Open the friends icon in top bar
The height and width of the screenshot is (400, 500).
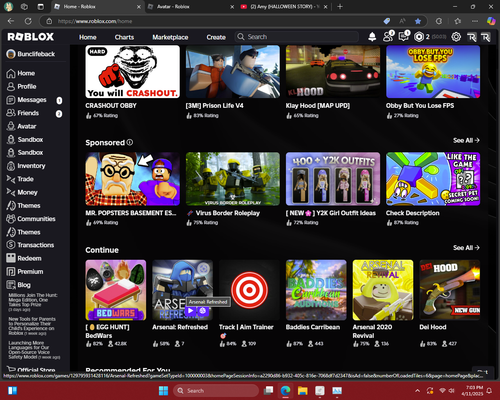tap(388, 37)
